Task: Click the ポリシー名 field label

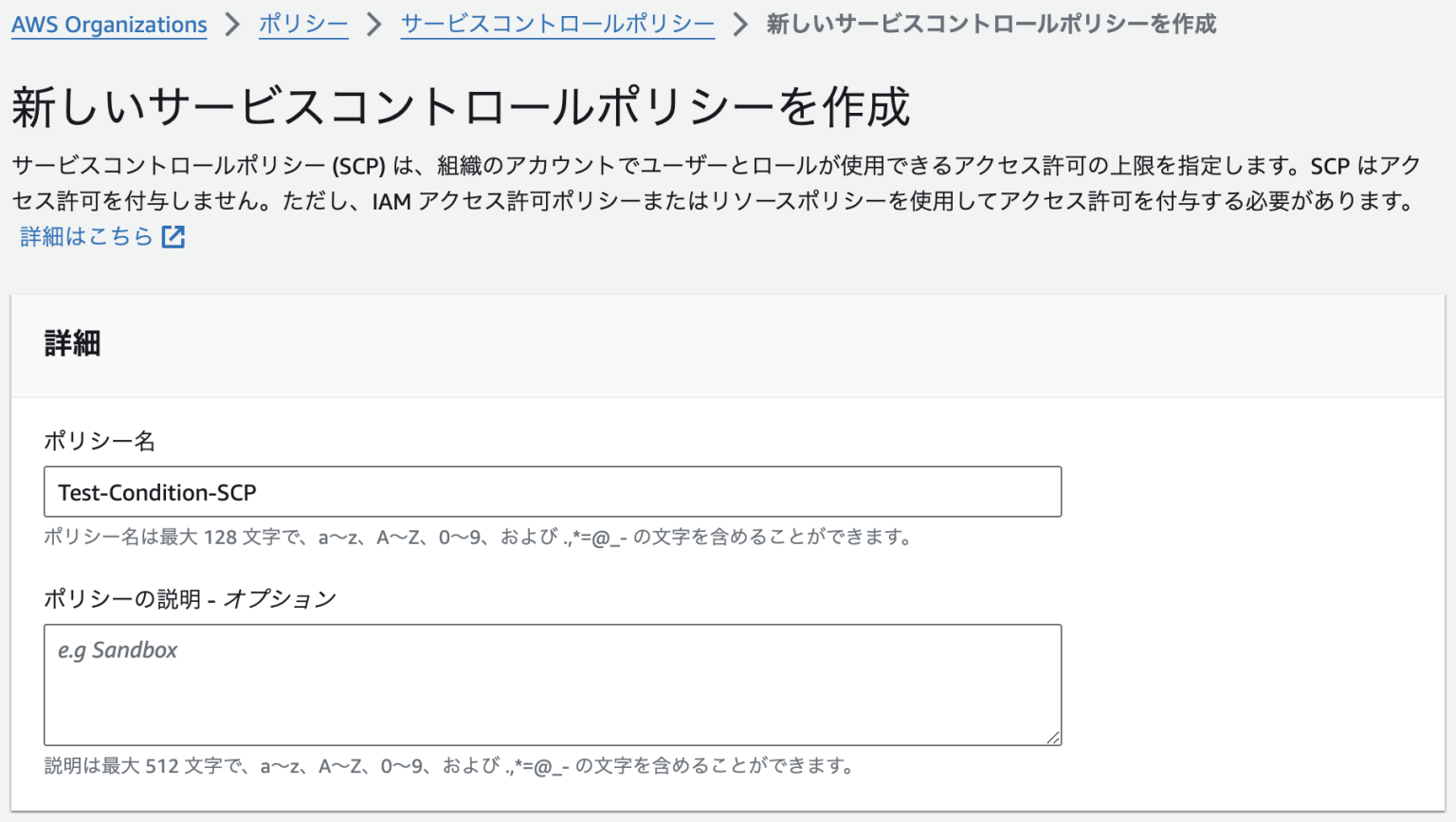Action: coord(100,441)
